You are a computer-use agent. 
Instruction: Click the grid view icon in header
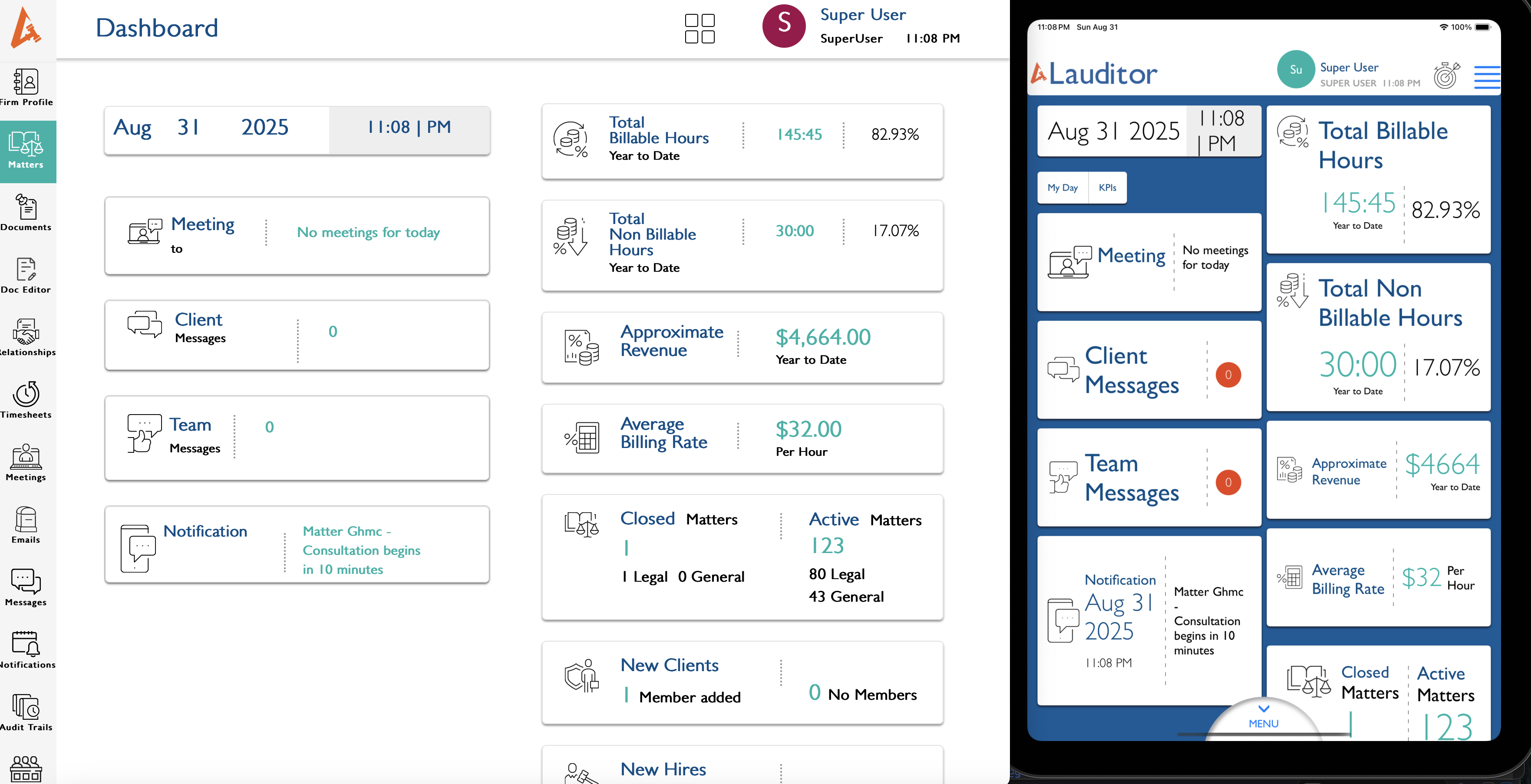(x=700, y=29)
